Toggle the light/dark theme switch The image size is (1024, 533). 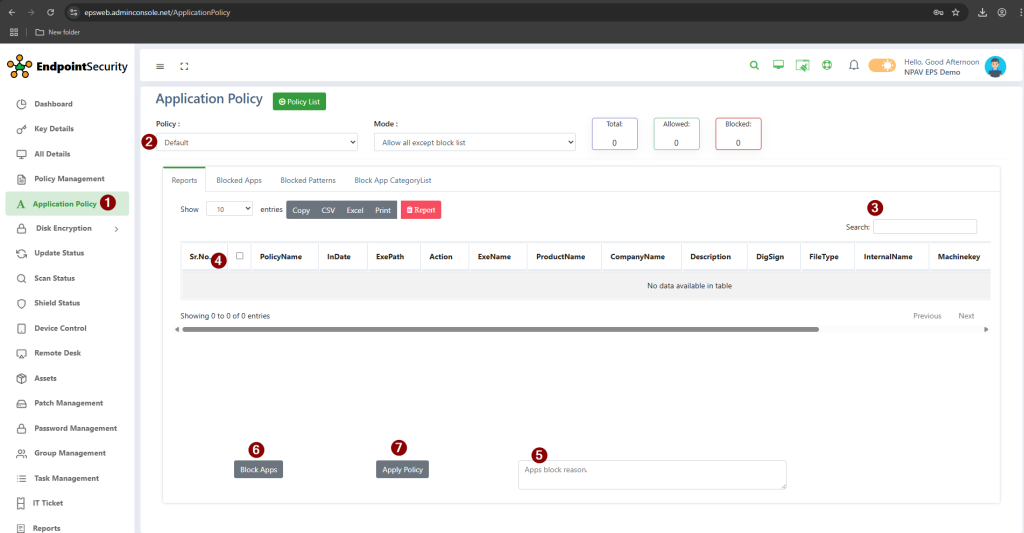click(x=882, y=66)
